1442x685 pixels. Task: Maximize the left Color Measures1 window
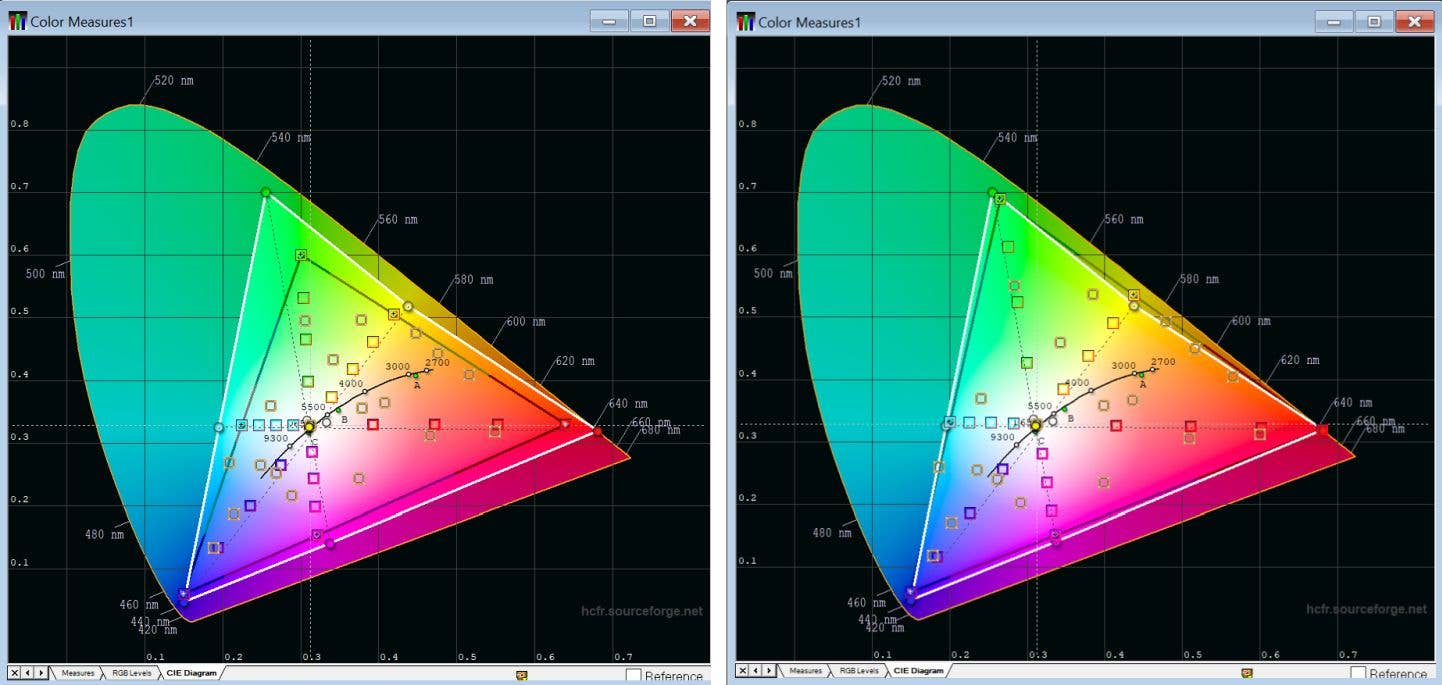[649, 21]
